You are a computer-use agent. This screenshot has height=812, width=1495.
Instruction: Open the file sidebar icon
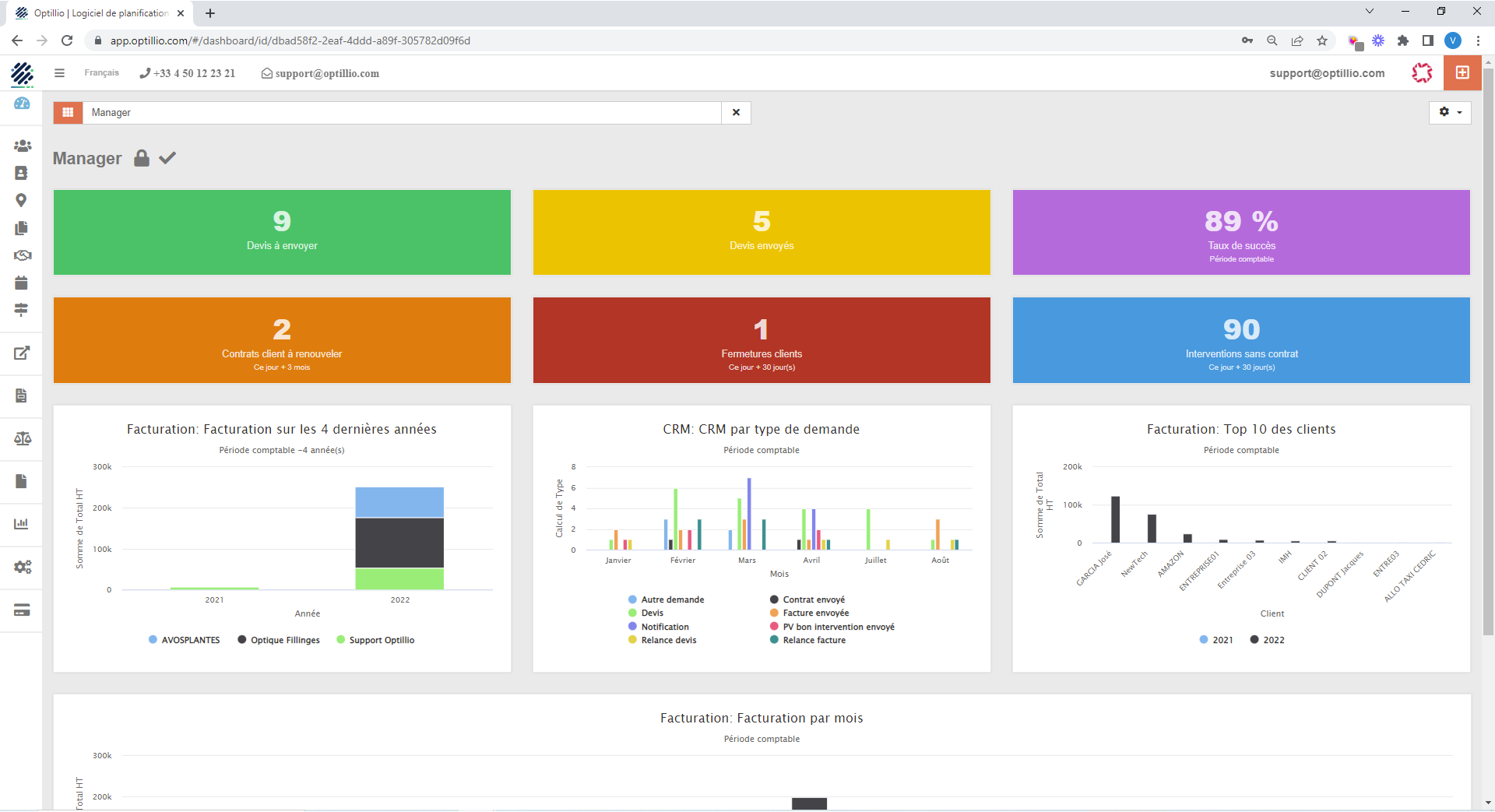(x=21, y=481)
